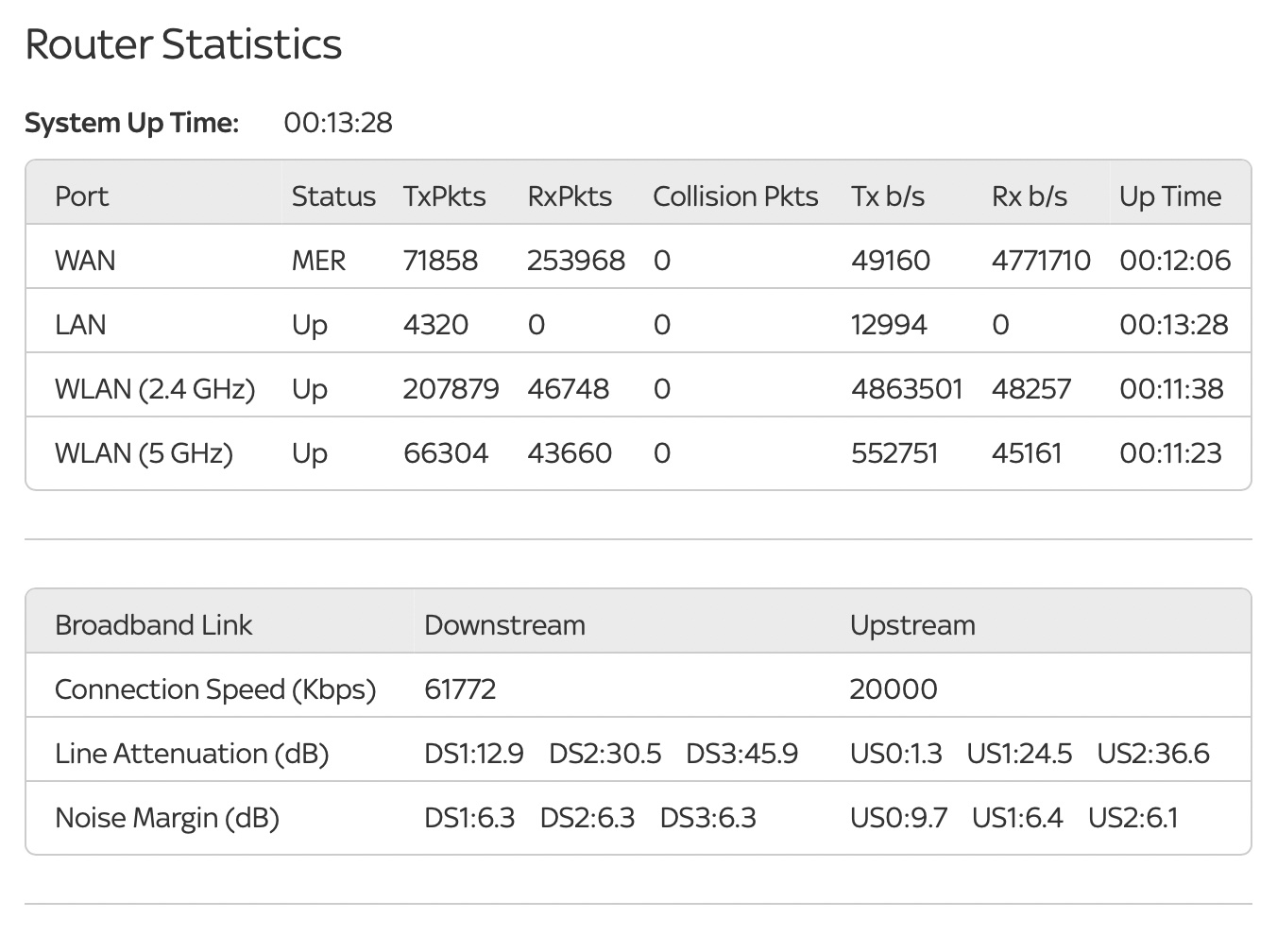Click the Broadband Link header

coord(153,625)
